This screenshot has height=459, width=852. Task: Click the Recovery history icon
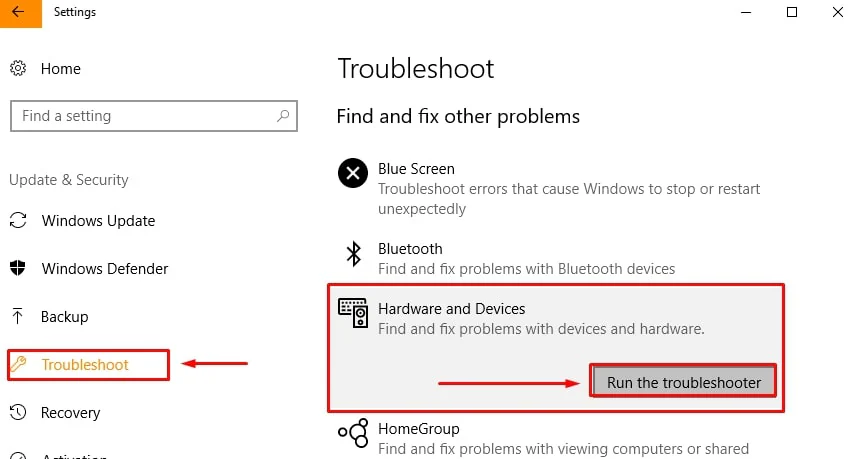(18, 413)
